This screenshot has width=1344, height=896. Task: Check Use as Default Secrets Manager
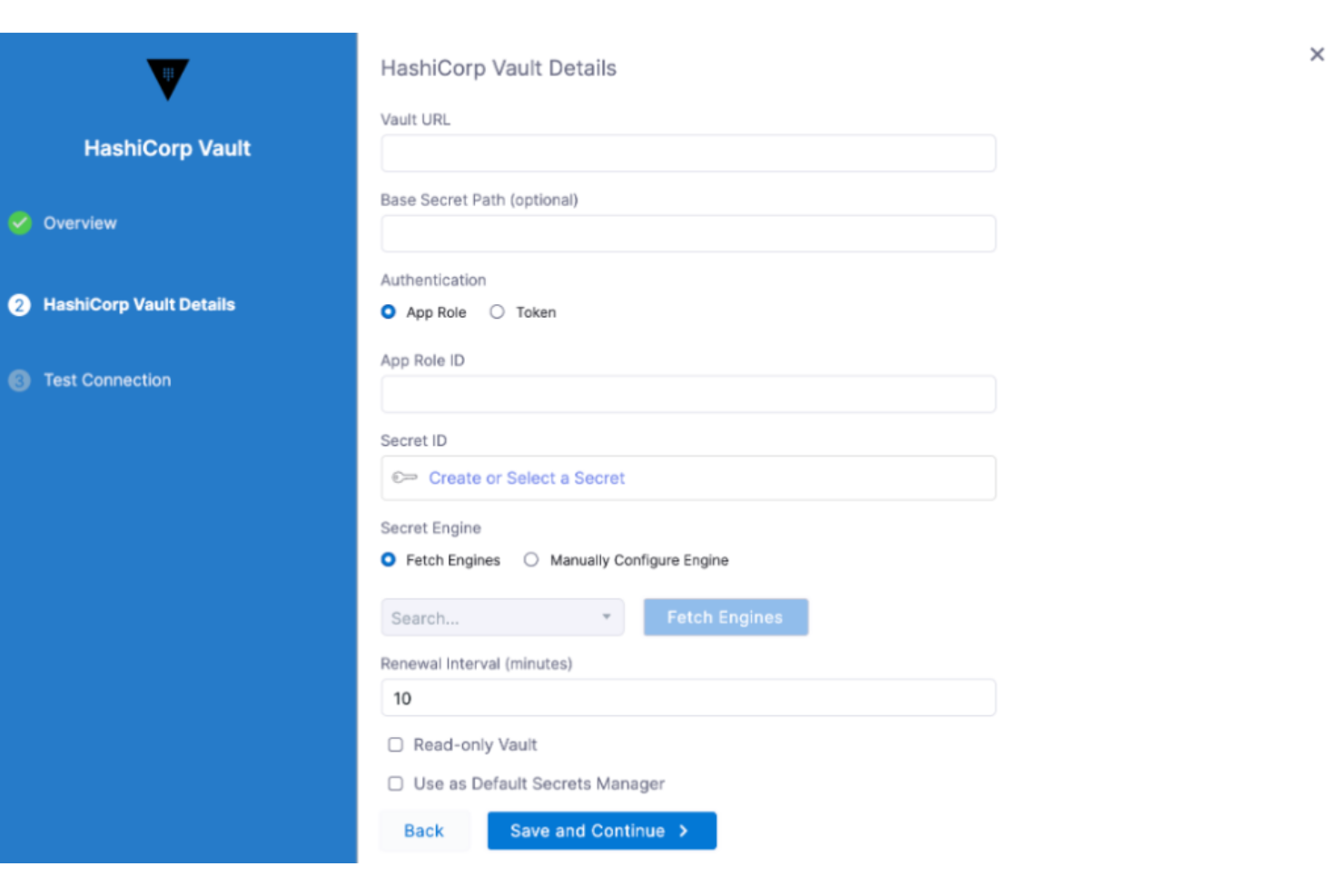pos(395,783)
